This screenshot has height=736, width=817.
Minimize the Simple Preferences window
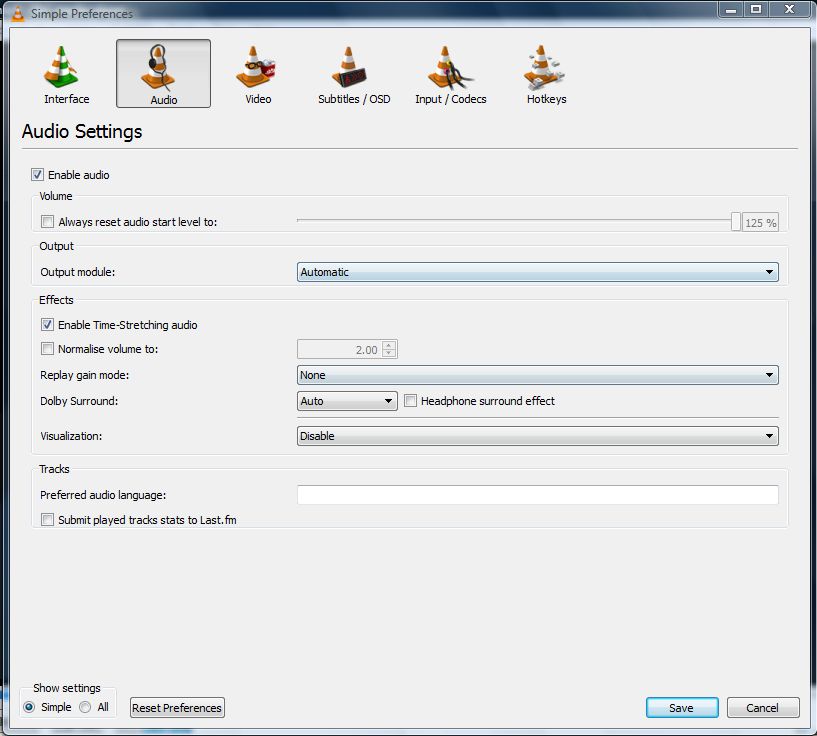pyautogui.click(x=731, y=9)
